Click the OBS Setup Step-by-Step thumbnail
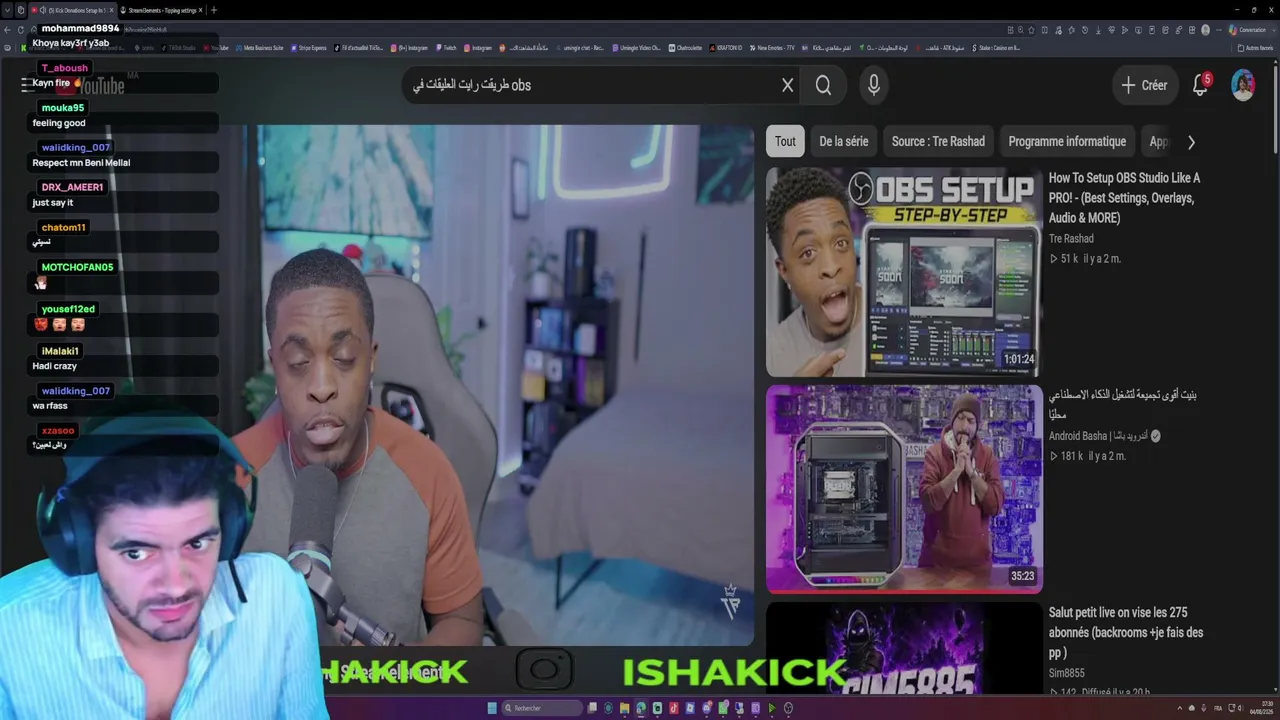1280x720 pixels. pos(904,272)
